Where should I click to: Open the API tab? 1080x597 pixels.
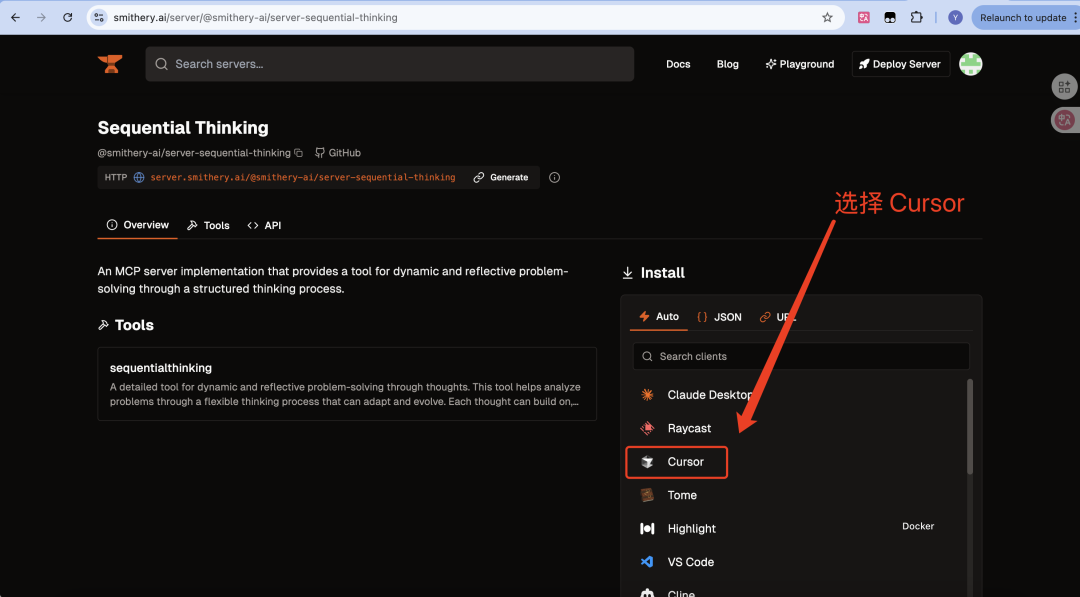tap(264, 225)
